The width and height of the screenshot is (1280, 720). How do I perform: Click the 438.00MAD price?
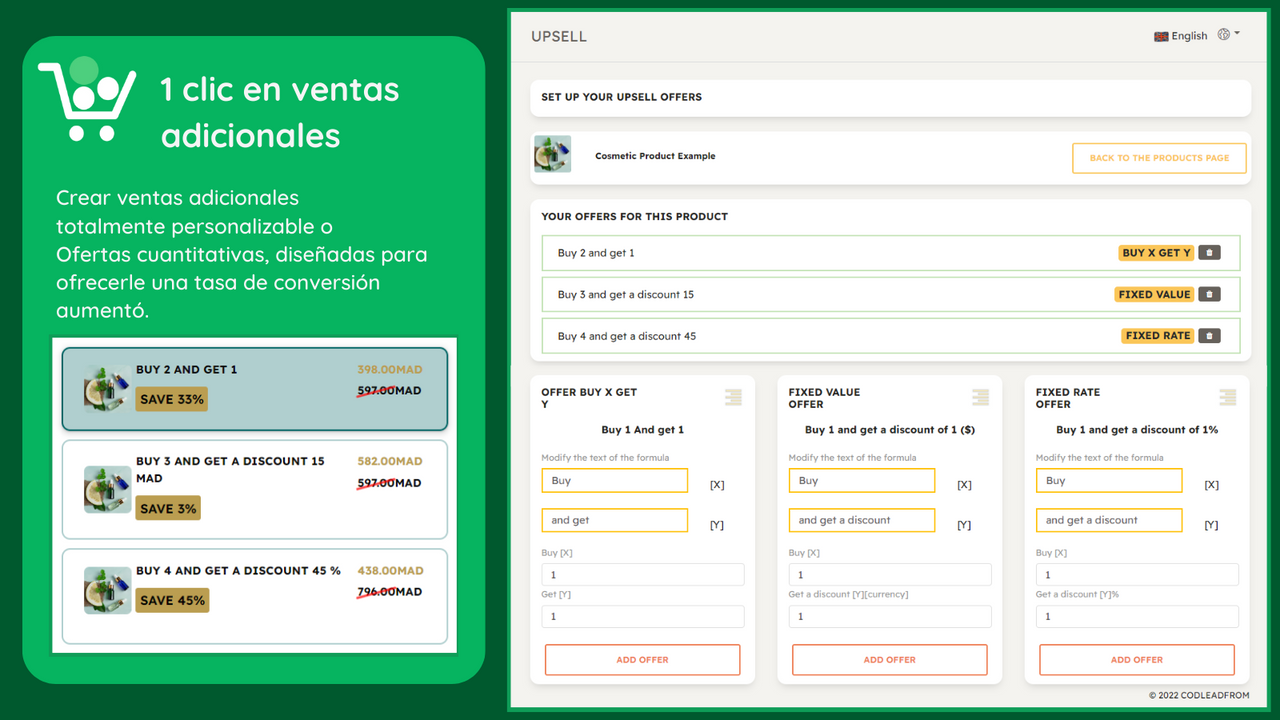coord(390,571)
